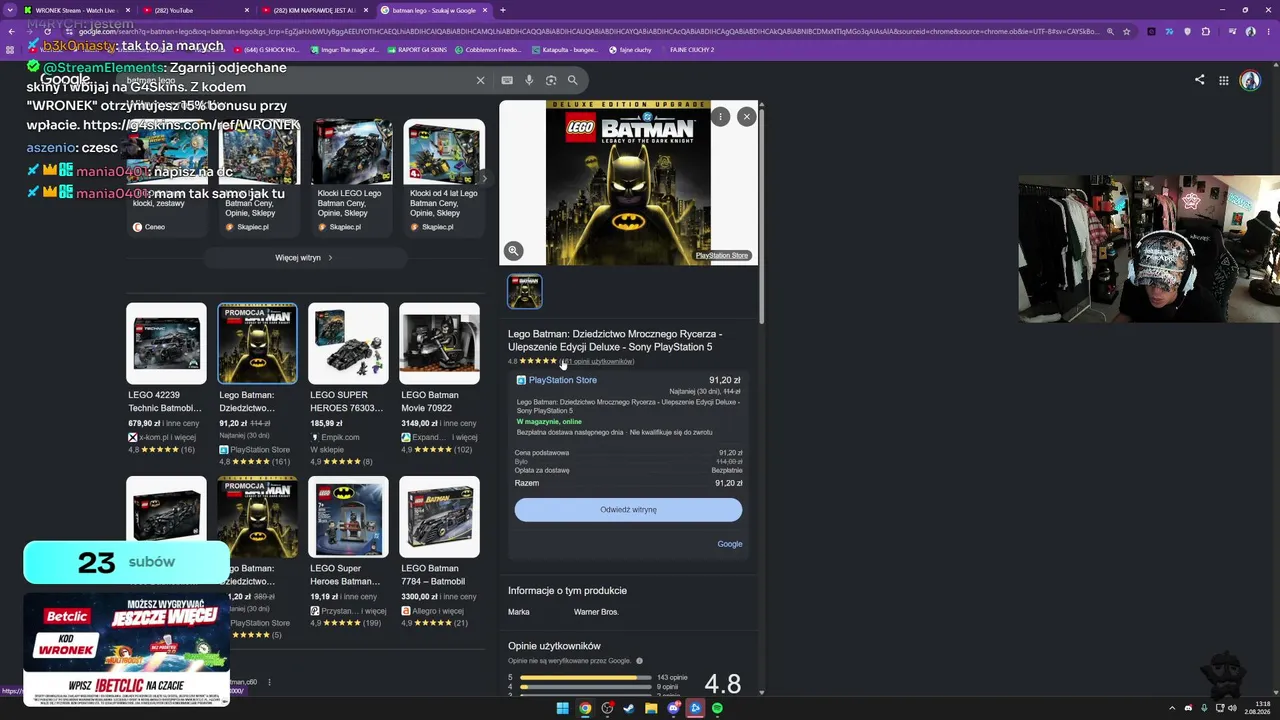This screenshot has height=720, width=1280.
Task: Open options for the bottom search result
Action: coord(269,682)
